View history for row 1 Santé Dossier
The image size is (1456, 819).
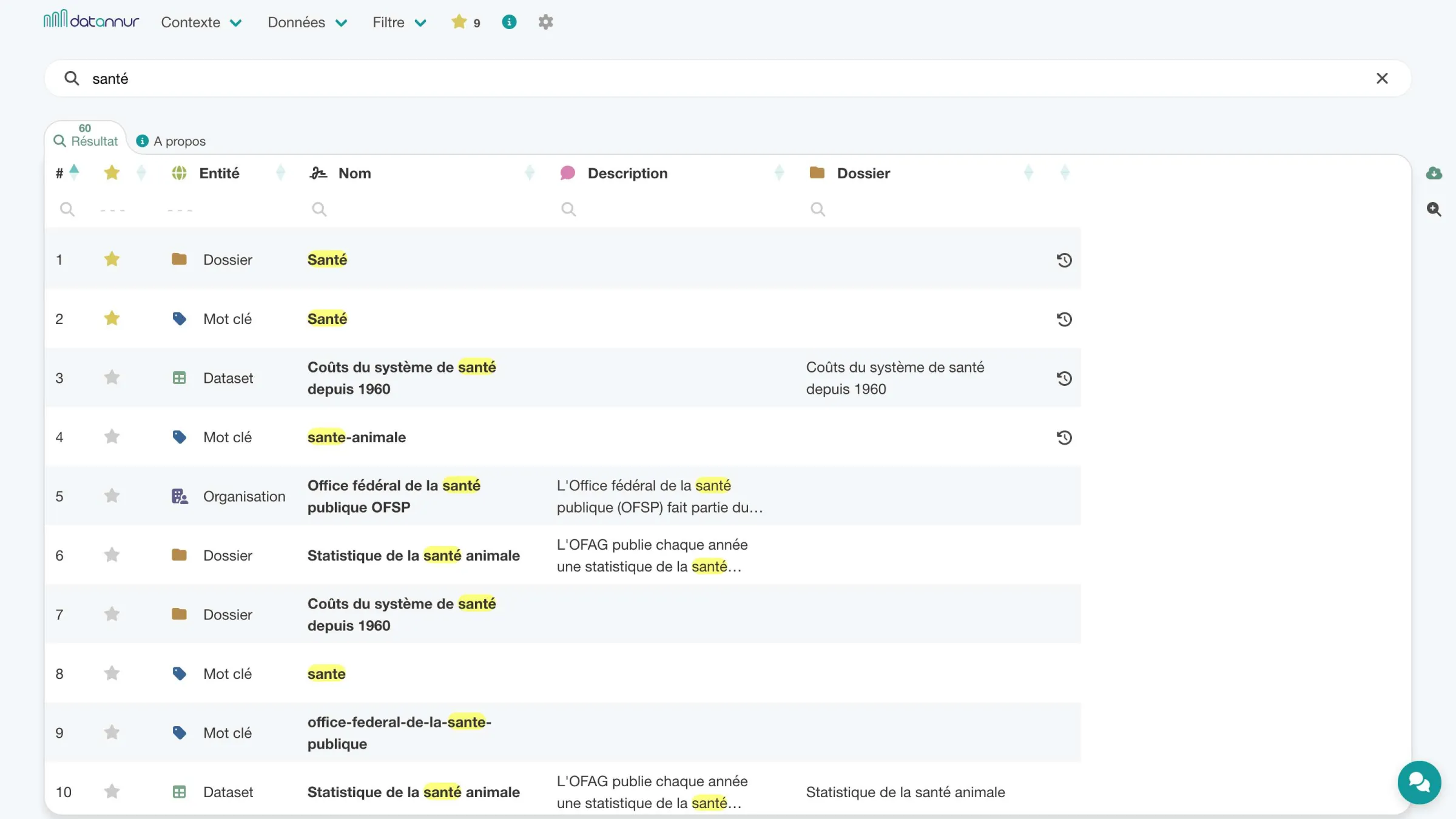(x=1064, y=260)
